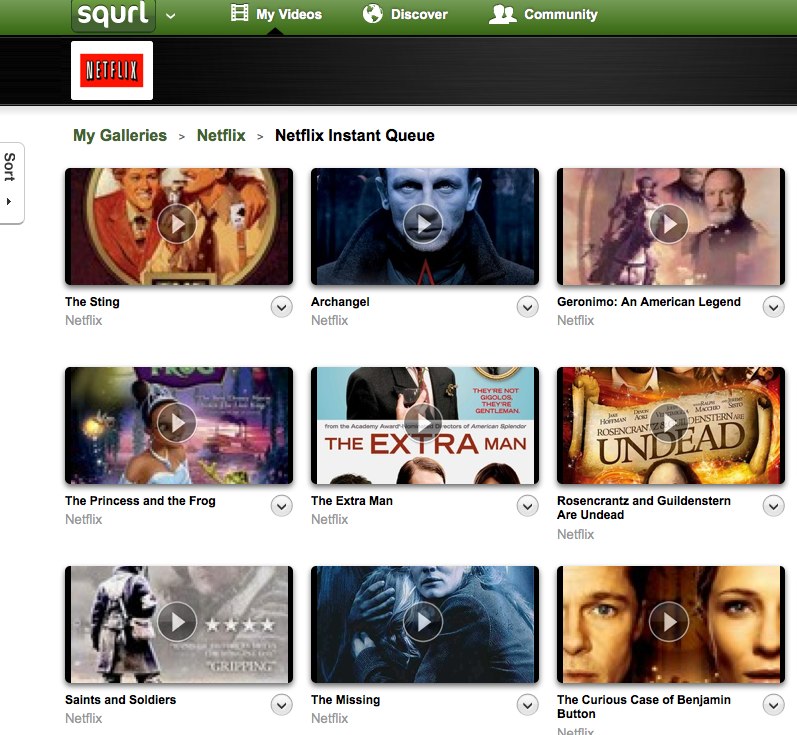
Task: Click Netflix label under Princess and the Frog
Action: 83,519
